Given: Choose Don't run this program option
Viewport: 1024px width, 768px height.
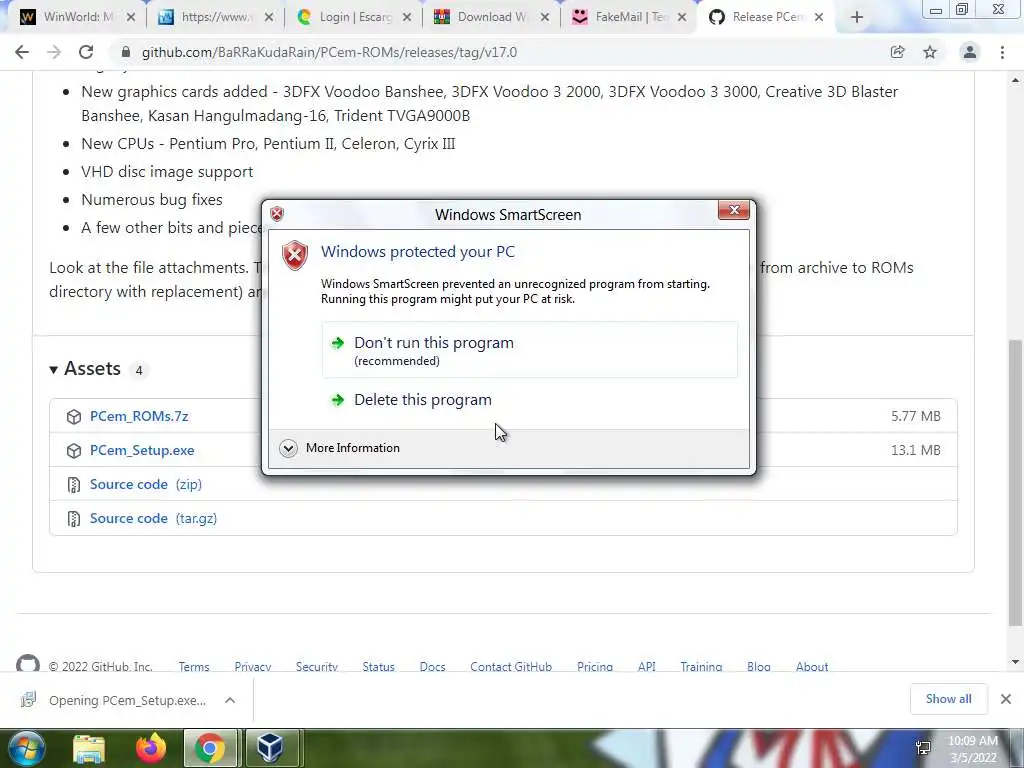Looking at the screenshot, I should (529, 349).
